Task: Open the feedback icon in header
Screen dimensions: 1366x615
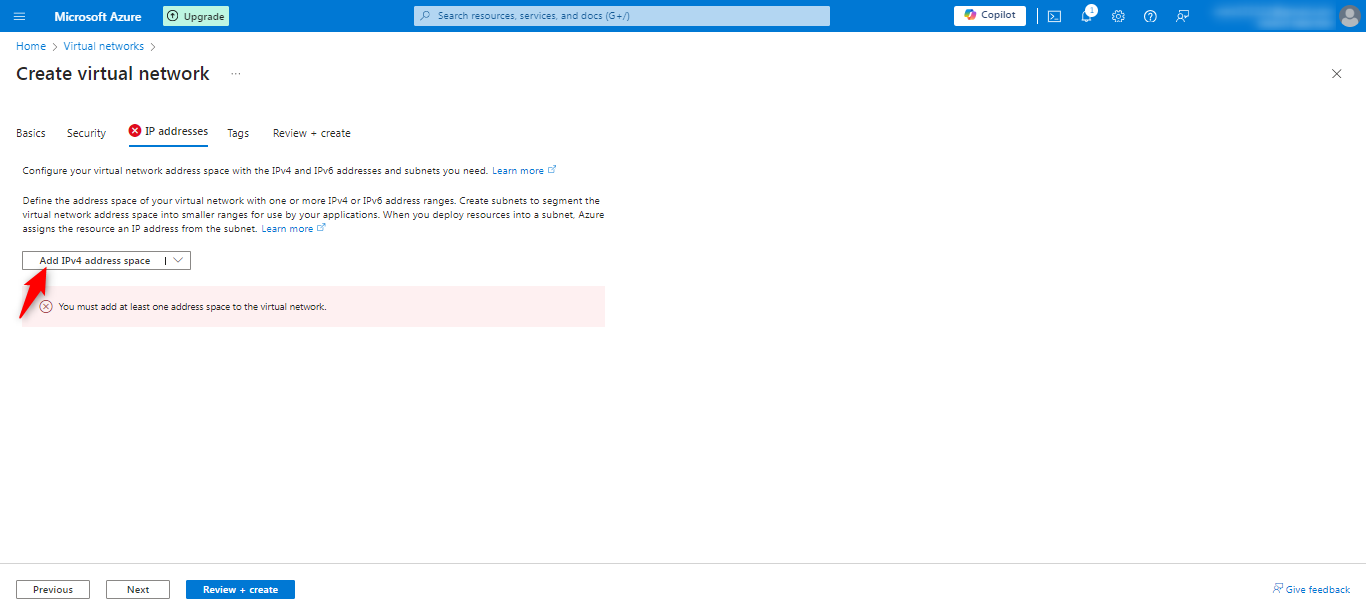Action: click(x=1183, y=16)
